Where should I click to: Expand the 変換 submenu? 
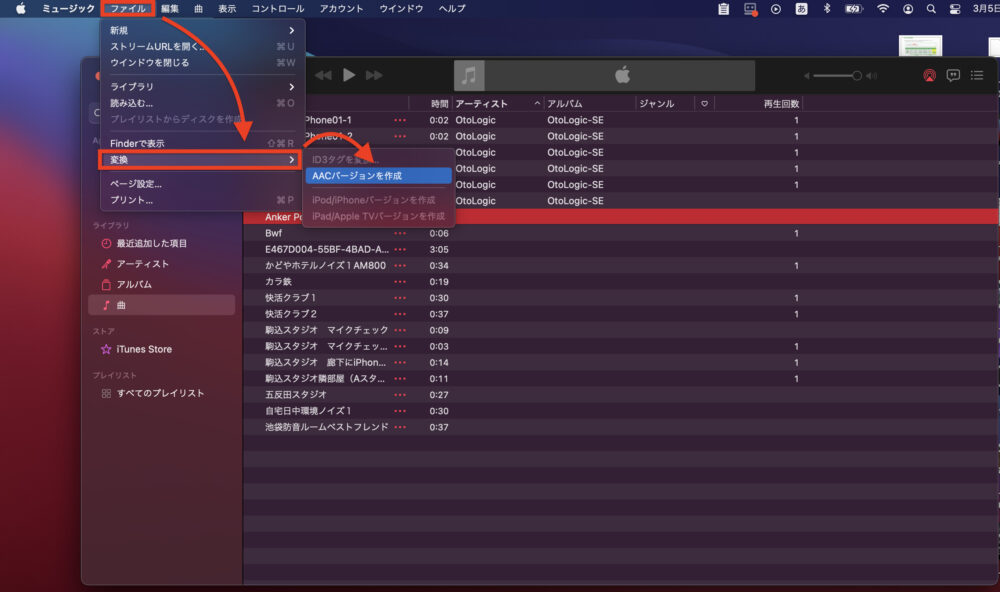tap(200, 159)
